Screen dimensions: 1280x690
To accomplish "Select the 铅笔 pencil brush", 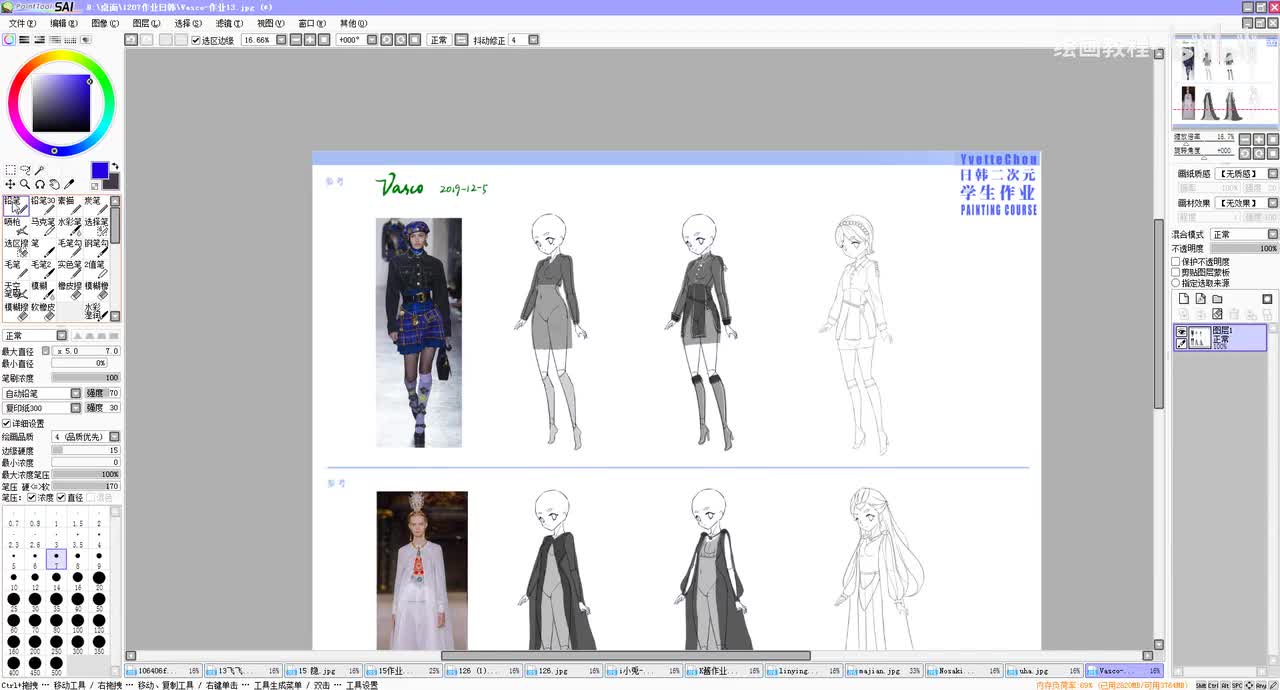I will point(15,206).
